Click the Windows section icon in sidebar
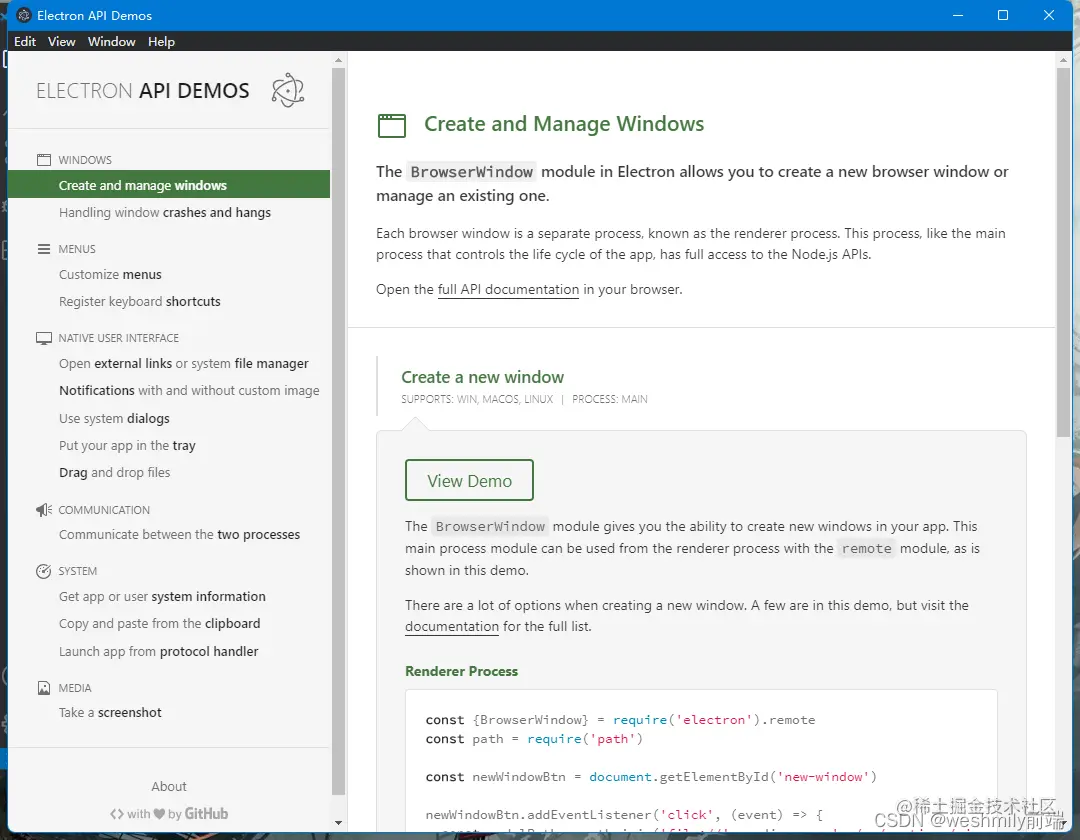1080x840 pixels. coord(44,160)
